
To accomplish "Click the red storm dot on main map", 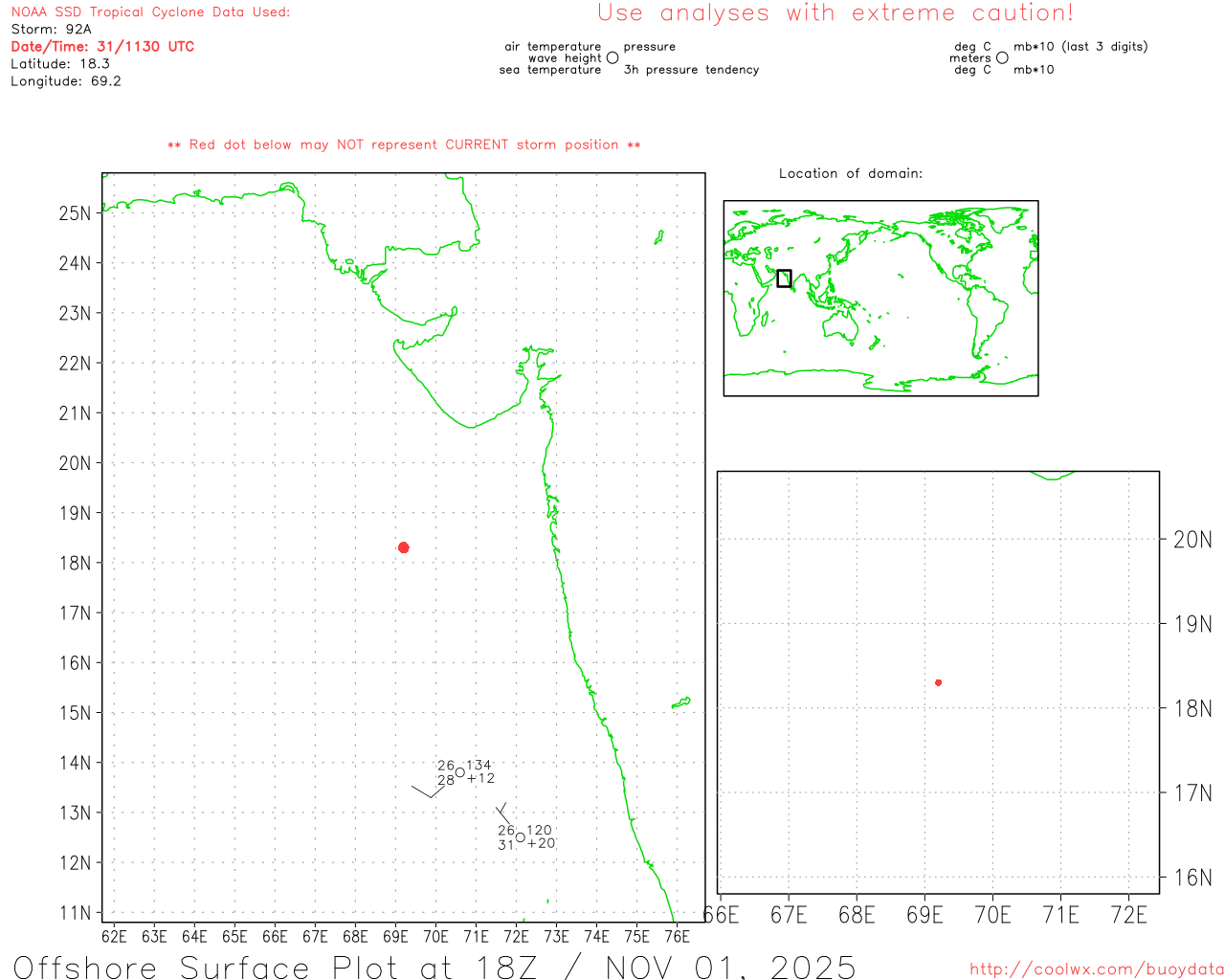I will pos(404,547).
